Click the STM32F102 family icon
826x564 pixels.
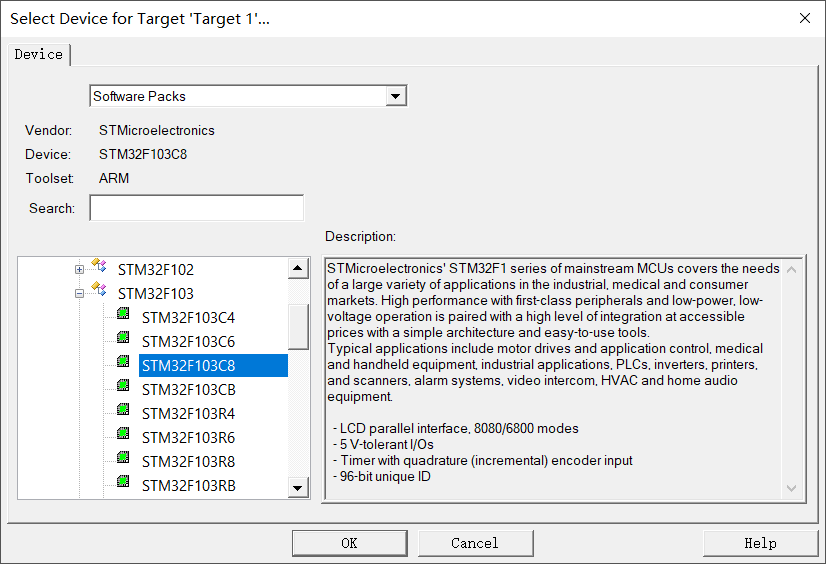(x=99, y=264)
